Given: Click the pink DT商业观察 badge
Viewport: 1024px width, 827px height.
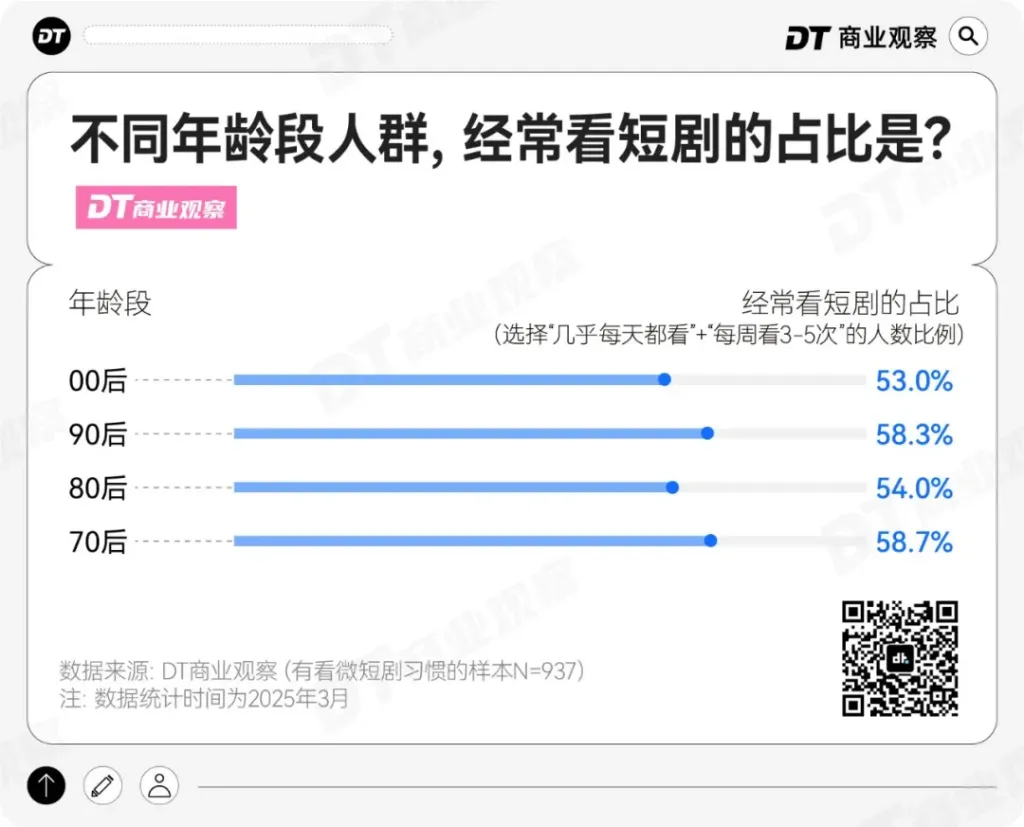Looking at the screenshot, I should [156, 209].
